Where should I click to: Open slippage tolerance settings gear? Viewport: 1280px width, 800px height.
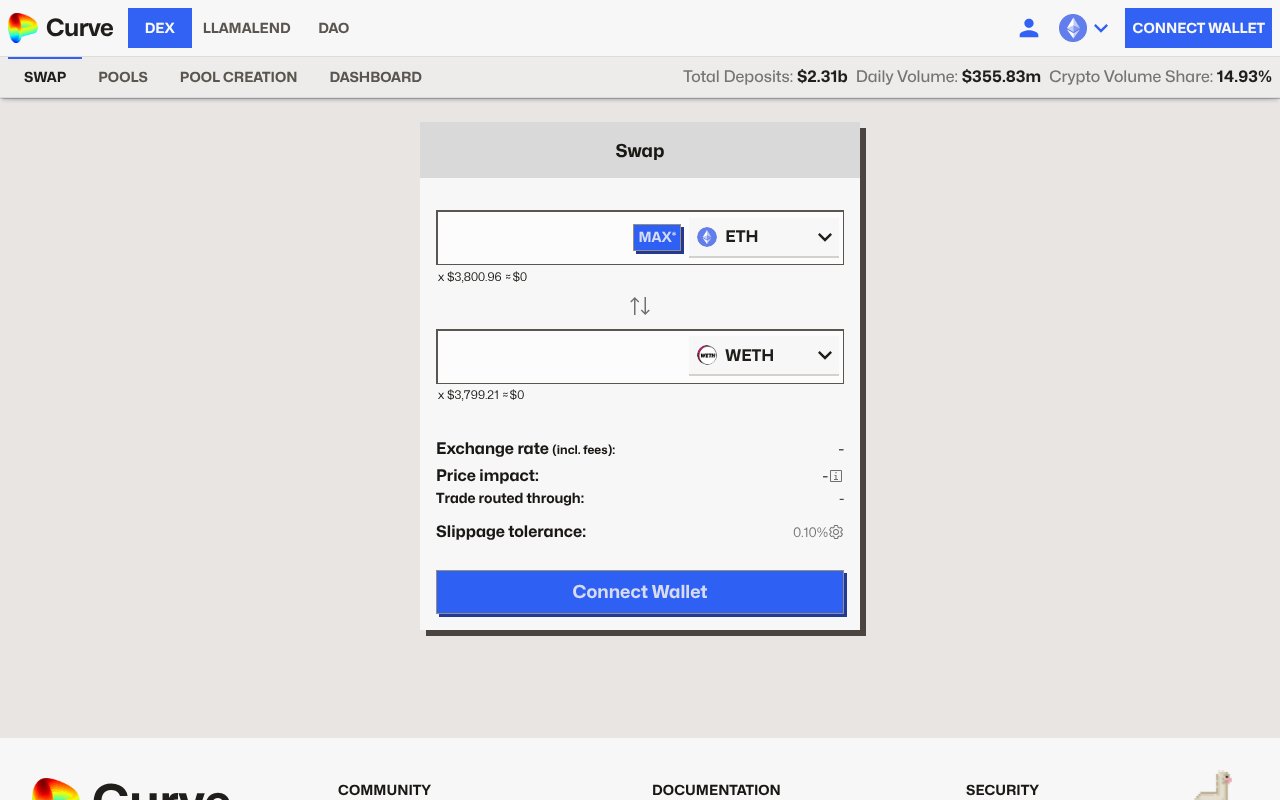836,532
